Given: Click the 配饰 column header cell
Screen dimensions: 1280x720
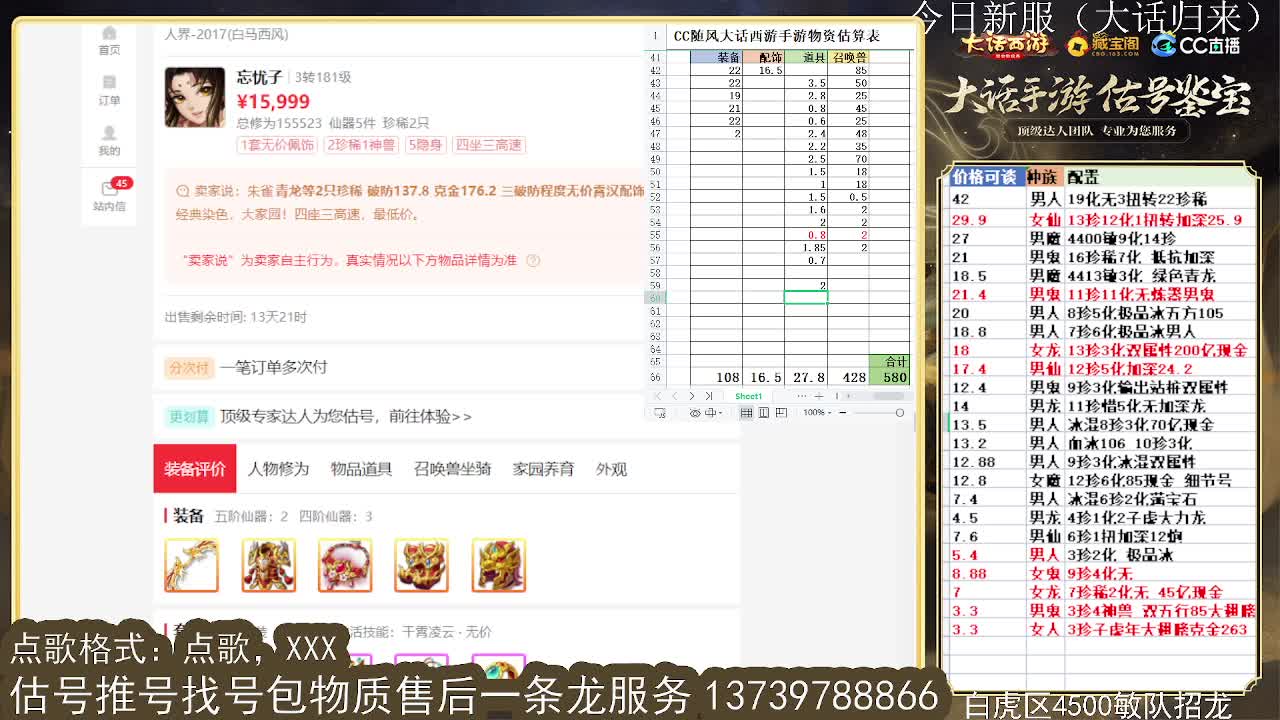Looking at the screenshot, I should coord(763,58).
